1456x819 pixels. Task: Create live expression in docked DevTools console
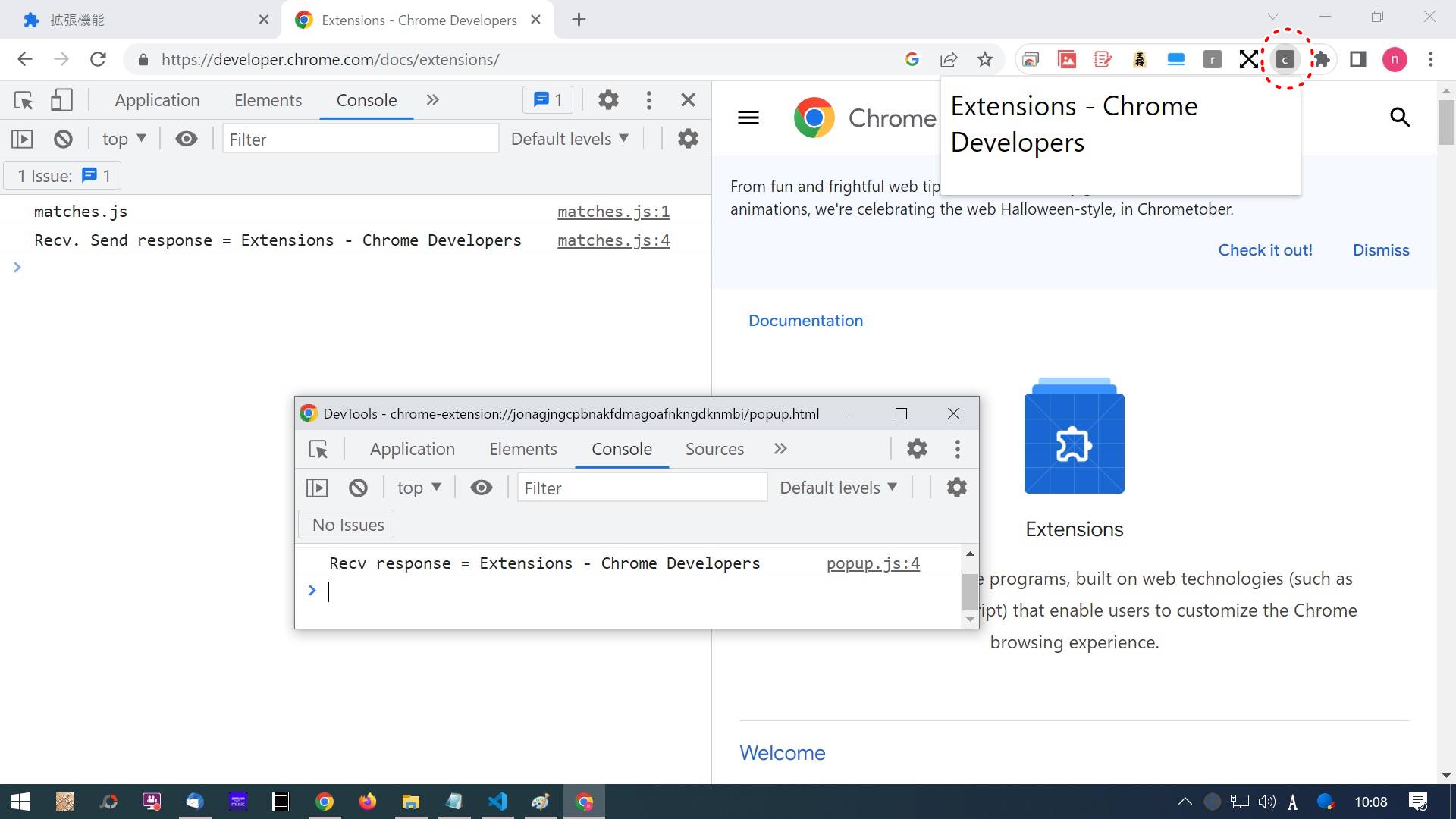(x=187, y=139)
